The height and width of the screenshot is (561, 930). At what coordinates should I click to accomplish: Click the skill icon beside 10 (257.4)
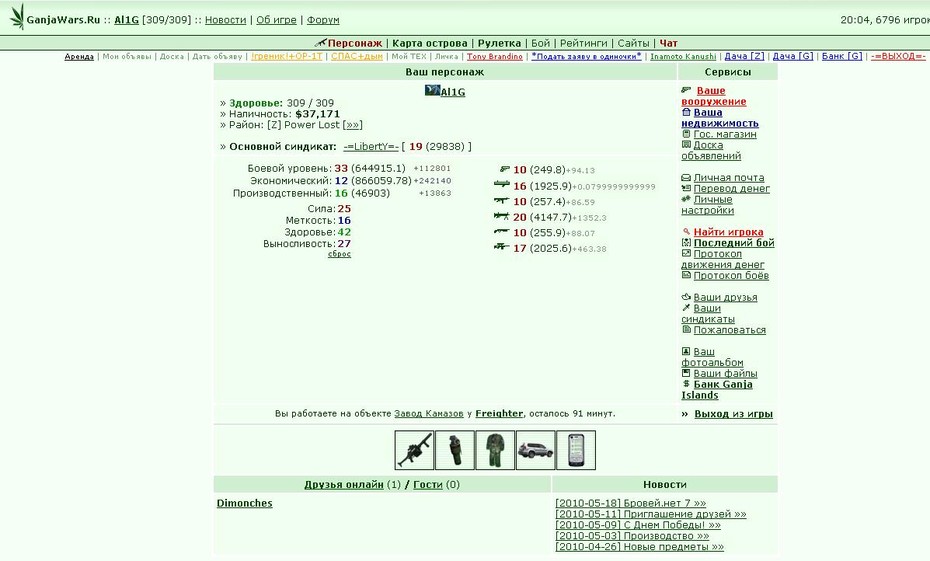click(x=502, y=201)
